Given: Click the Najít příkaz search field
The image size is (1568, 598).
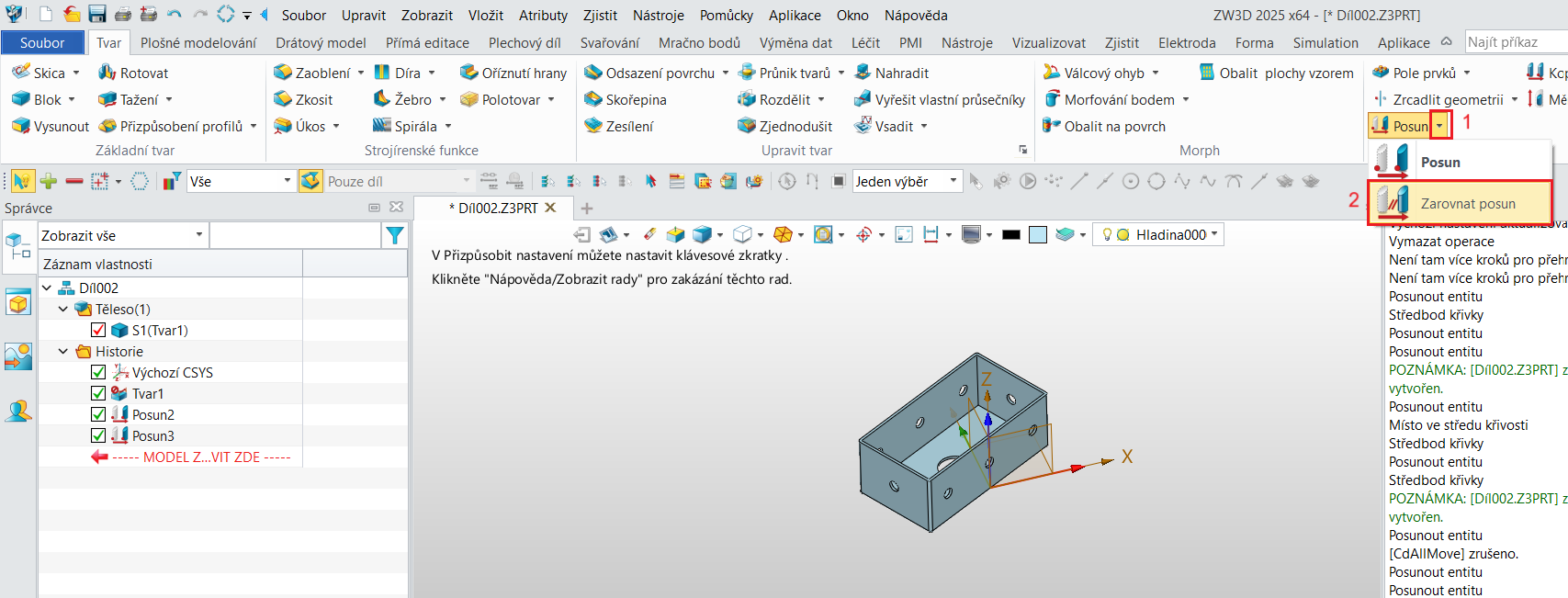Looking at the screenshot, I should [x=1516, y=41].
